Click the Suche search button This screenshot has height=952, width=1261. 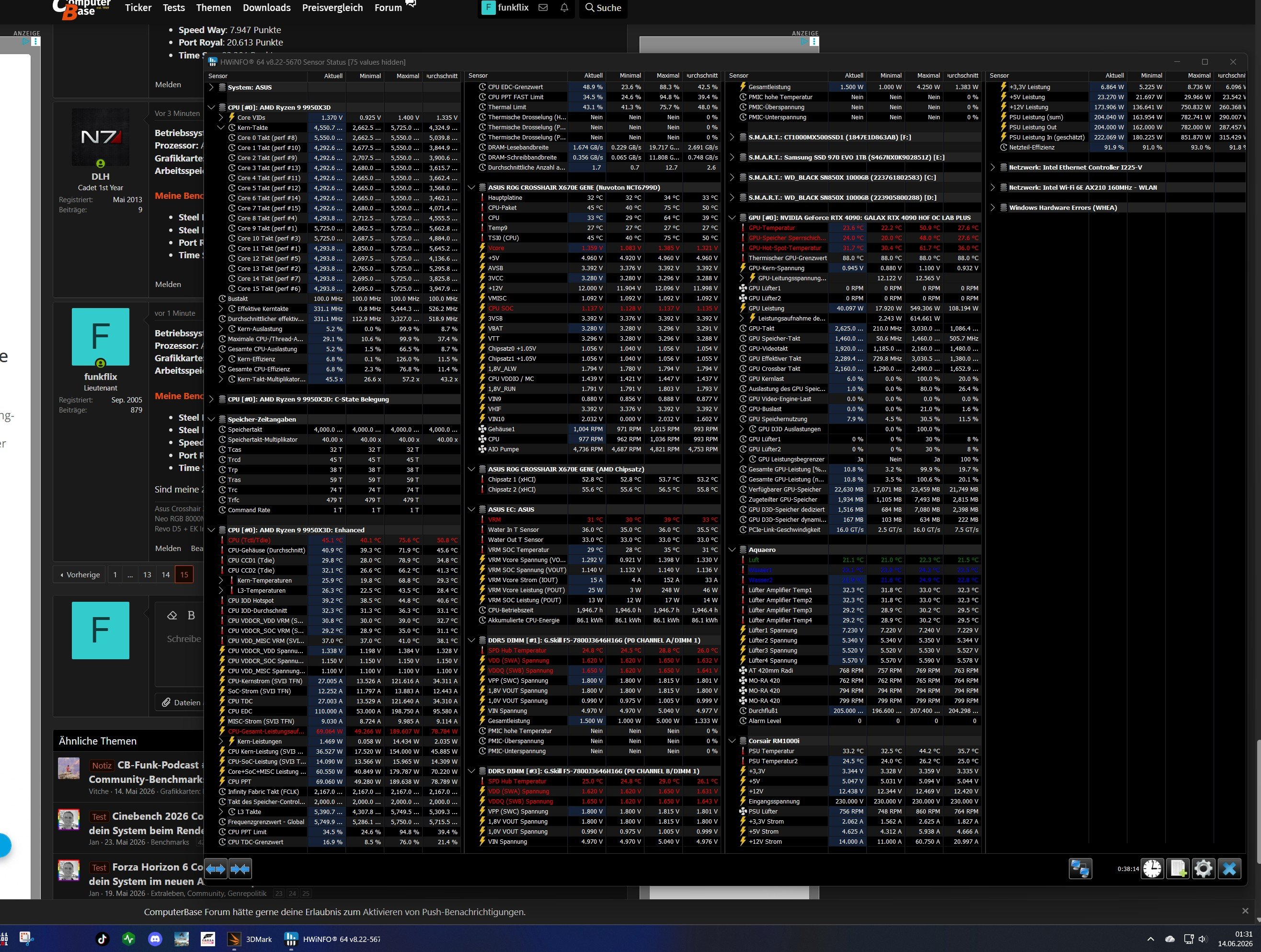pyautogui.click(x=603, y=7)
